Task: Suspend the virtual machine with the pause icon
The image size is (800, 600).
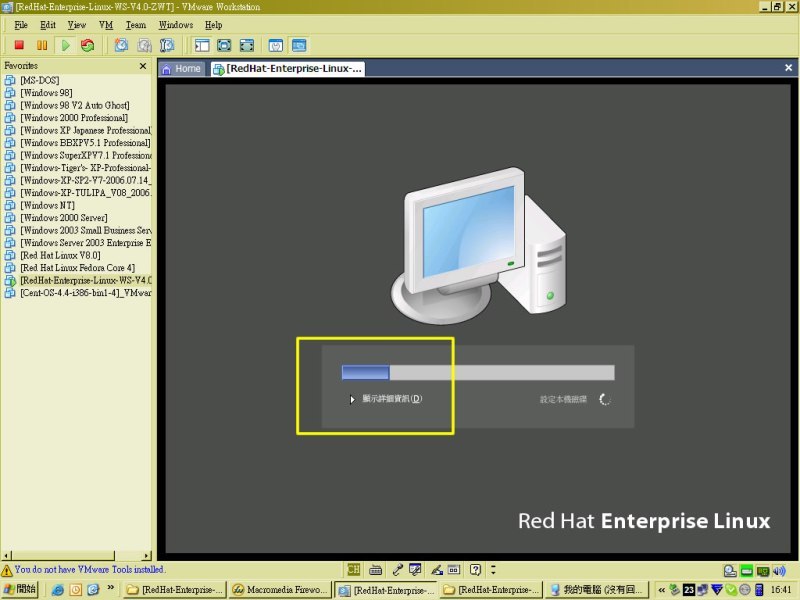Action: pos(42,45)
